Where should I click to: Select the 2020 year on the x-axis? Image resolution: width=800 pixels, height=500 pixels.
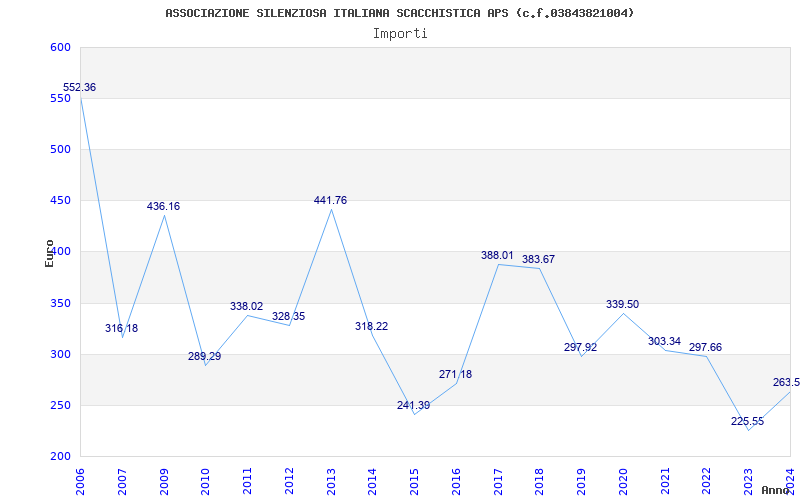click(x=622, y=480)
